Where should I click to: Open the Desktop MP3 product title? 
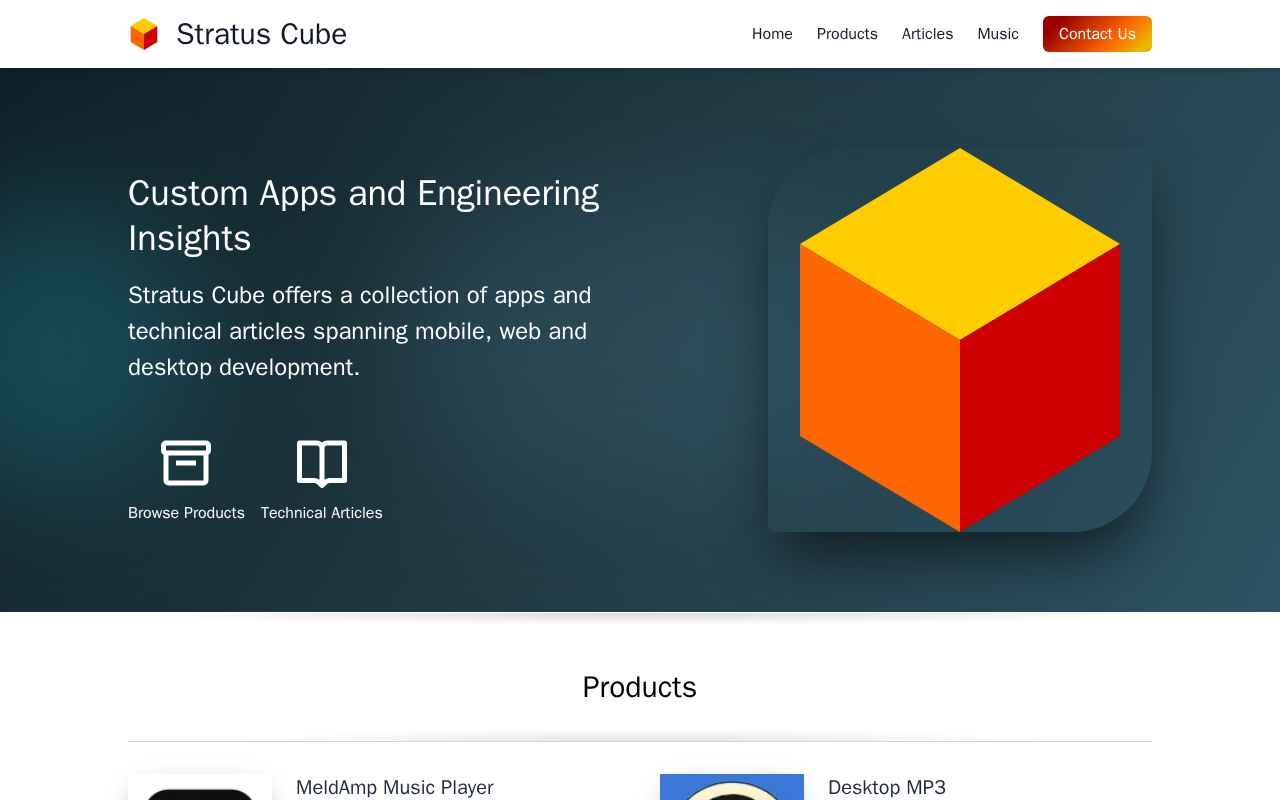[x=887, y=787]
